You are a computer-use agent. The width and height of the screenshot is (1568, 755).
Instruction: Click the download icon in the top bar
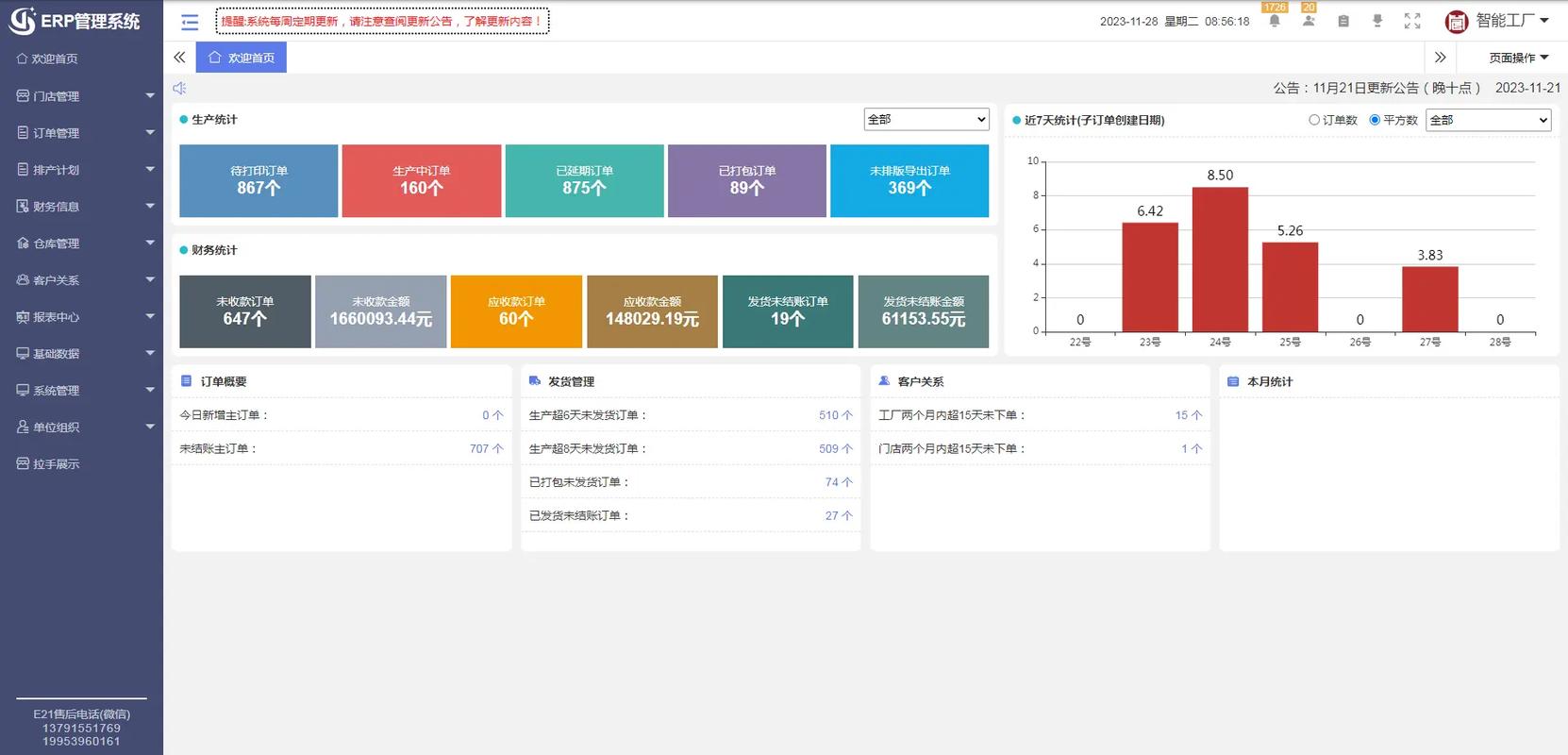pos(1377,21)
